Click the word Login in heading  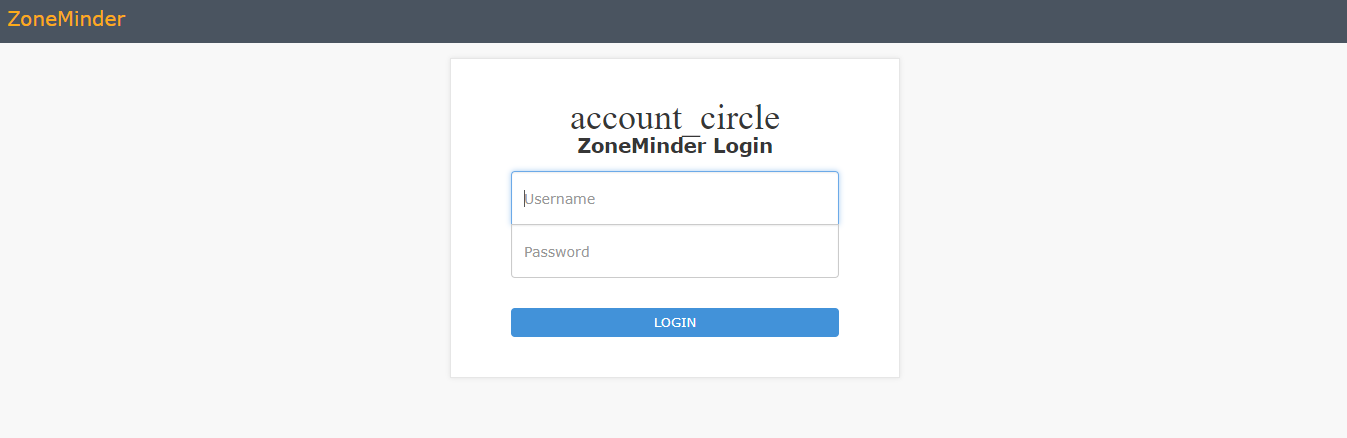(742, 147)
